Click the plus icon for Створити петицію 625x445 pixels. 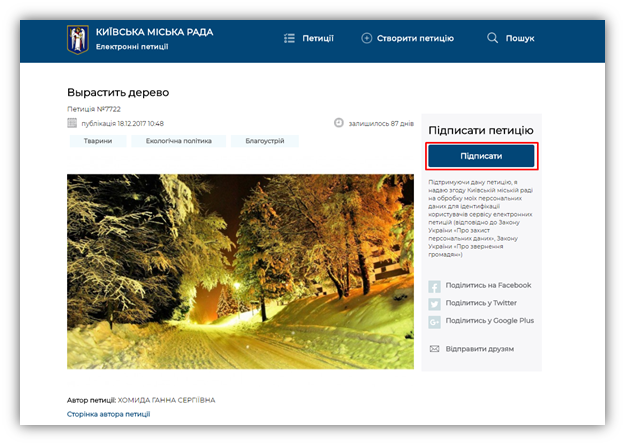coord(366,38)
